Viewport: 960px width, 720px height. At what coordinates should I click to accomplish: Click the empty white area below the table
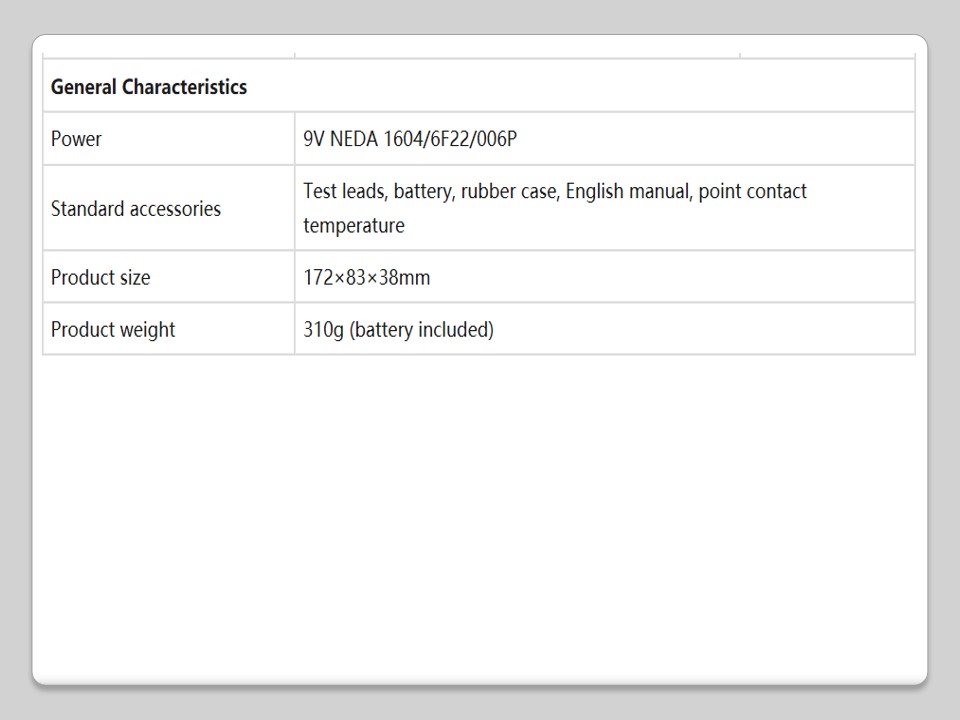480,520
